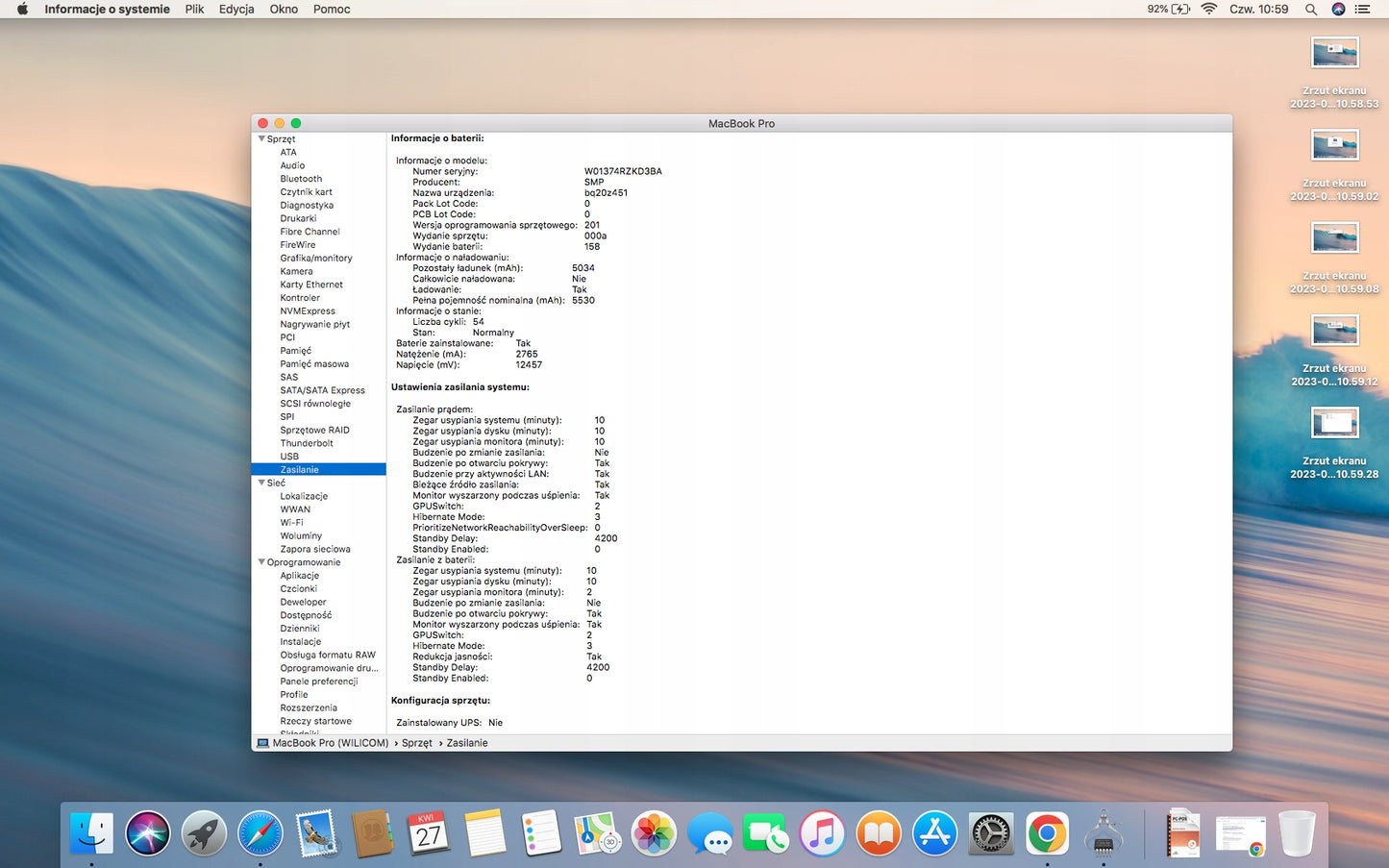Open Messages from the Dock
The width and height of the screenshot is (1389, 868).
[x=709, y=832]
